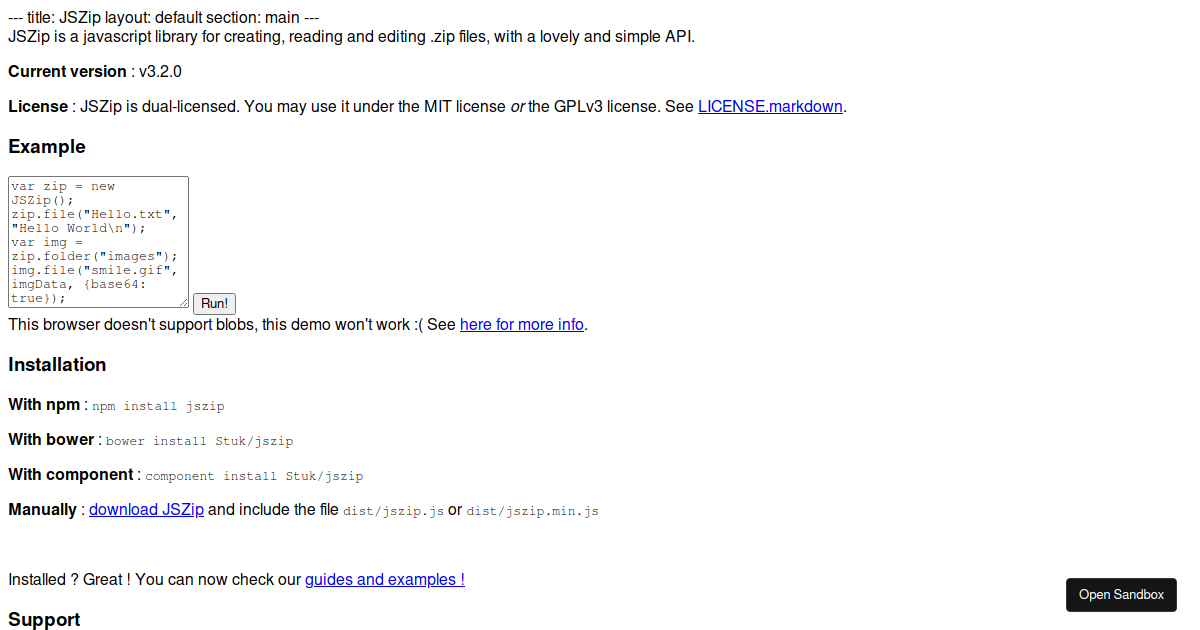Screen dimensions: 1200x630
Task: Click the Installation section heading
Action: (x=57, y=364)
